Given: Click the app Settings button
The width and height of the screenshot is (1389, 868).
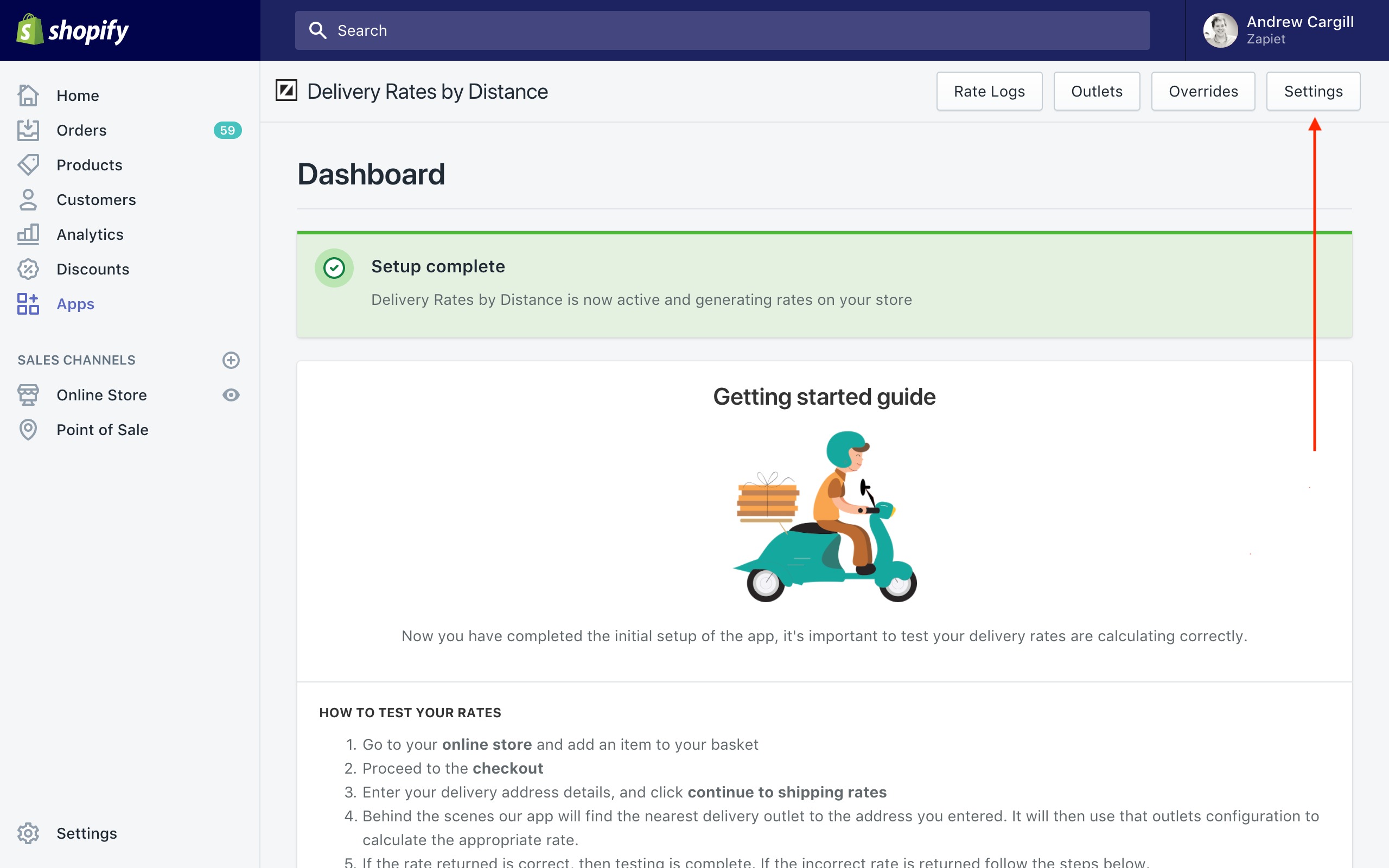Looking at the screenshot, I should (x=1312, y=91).
